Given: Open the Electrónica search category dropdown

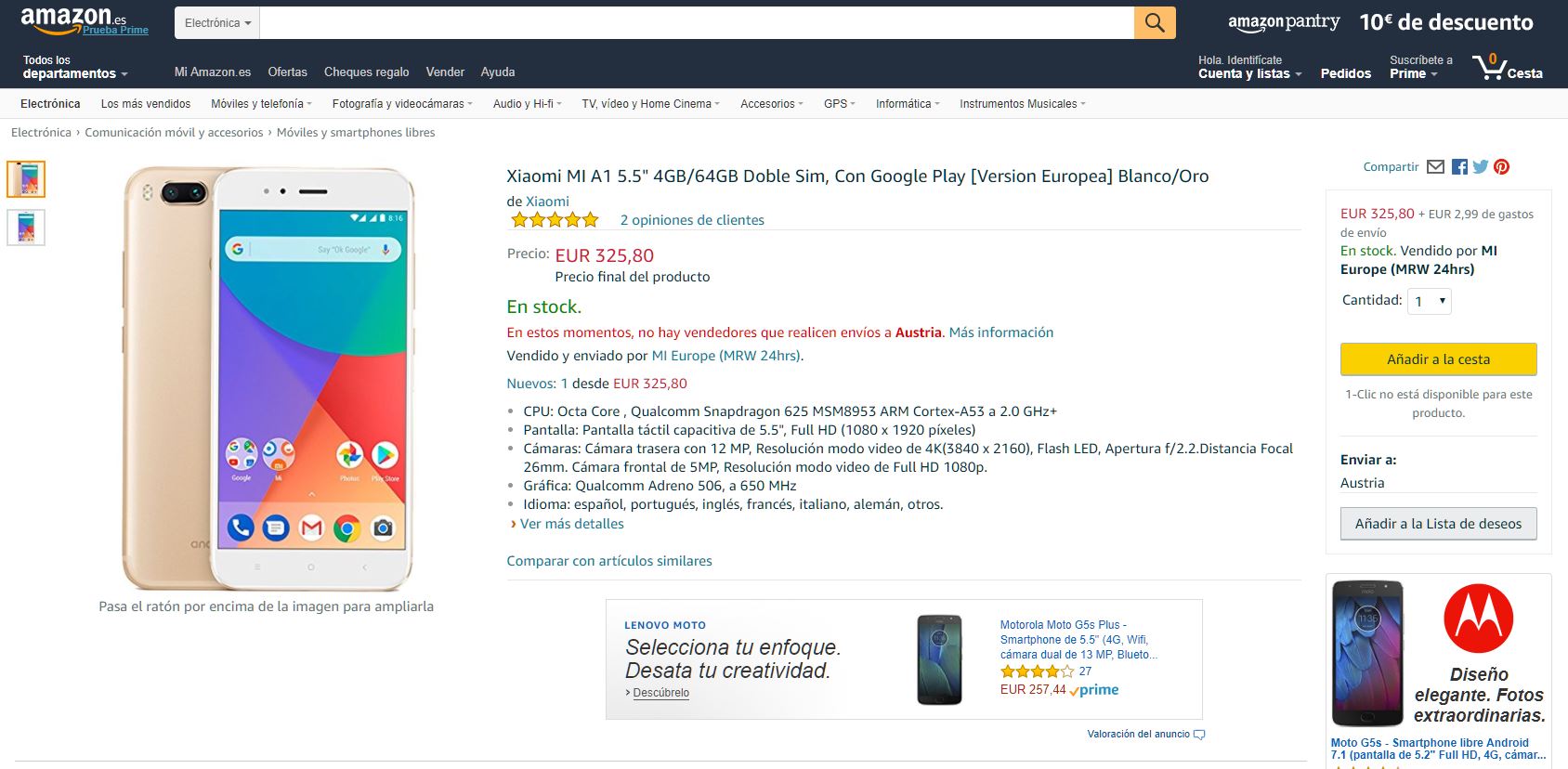Looking at the screenshot, I should point(217,23).
